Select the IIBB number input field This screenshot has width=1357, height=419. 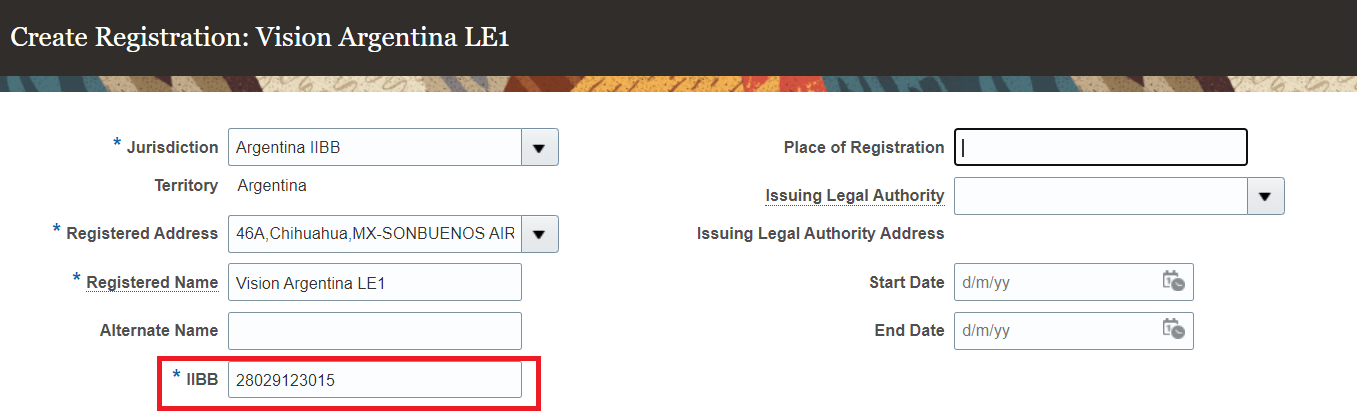click(x=375, y=380)
